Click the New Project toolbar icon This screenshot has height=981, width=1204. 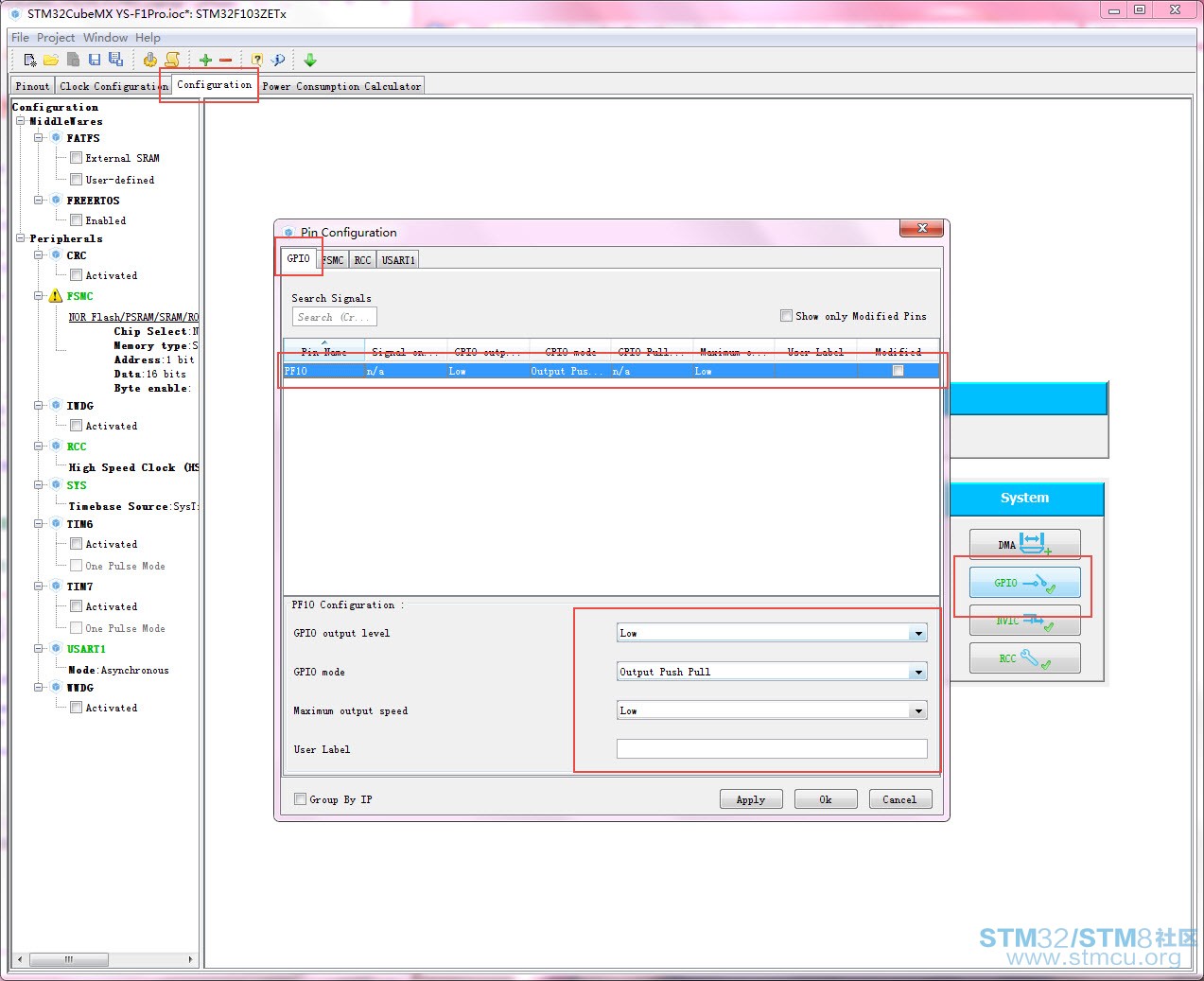(x=30, y=60)
